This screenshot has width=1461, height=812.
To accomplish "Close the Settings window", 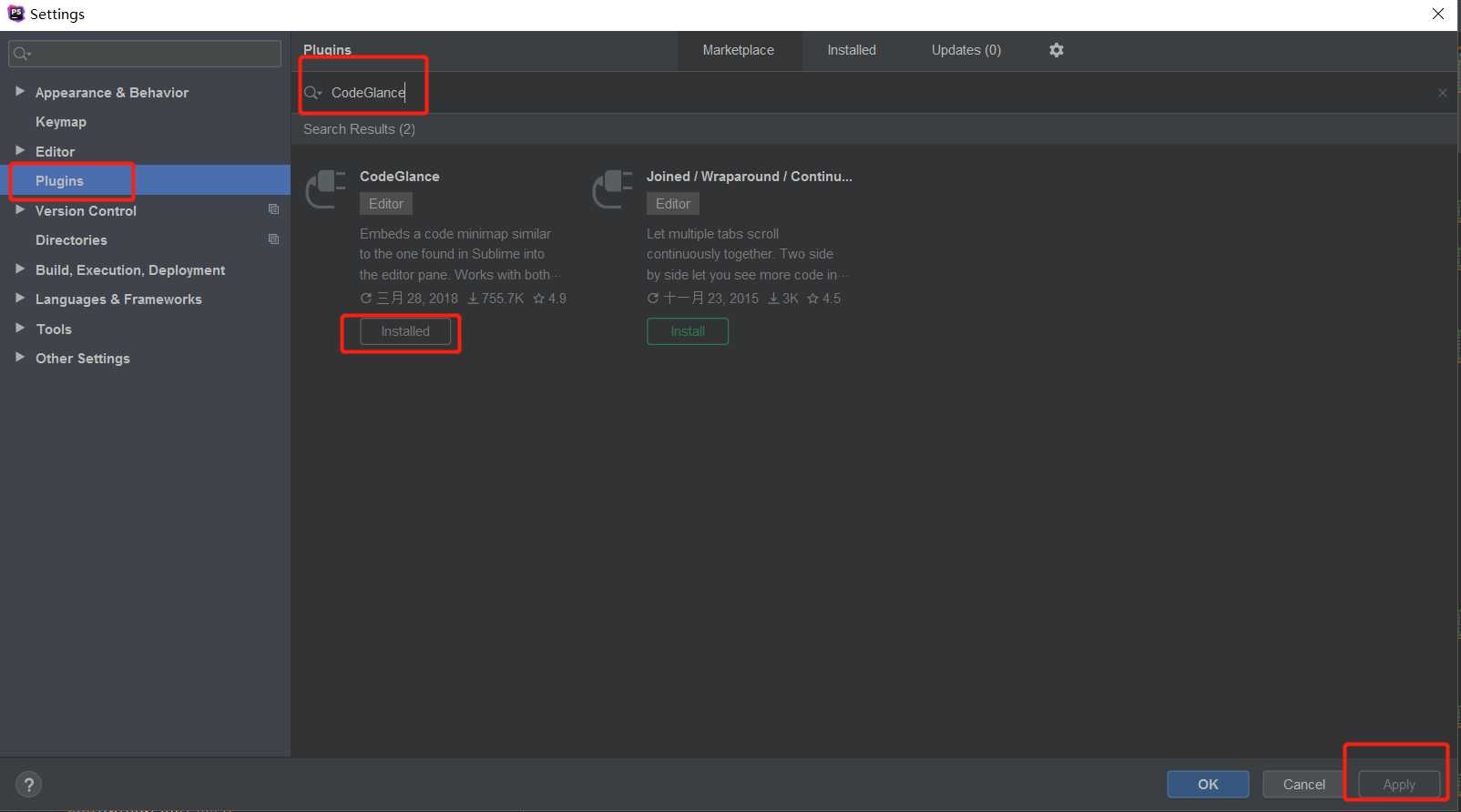I will coord(1438,14).
